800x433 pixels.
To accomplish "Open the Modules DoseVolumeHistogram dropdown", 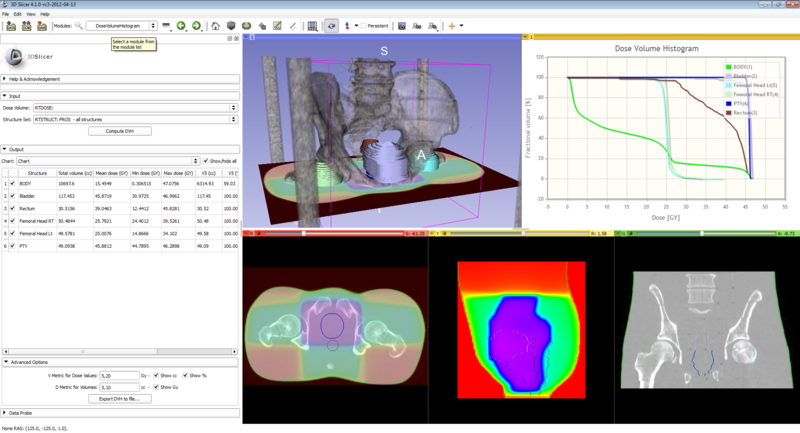I will pos(121,26).
